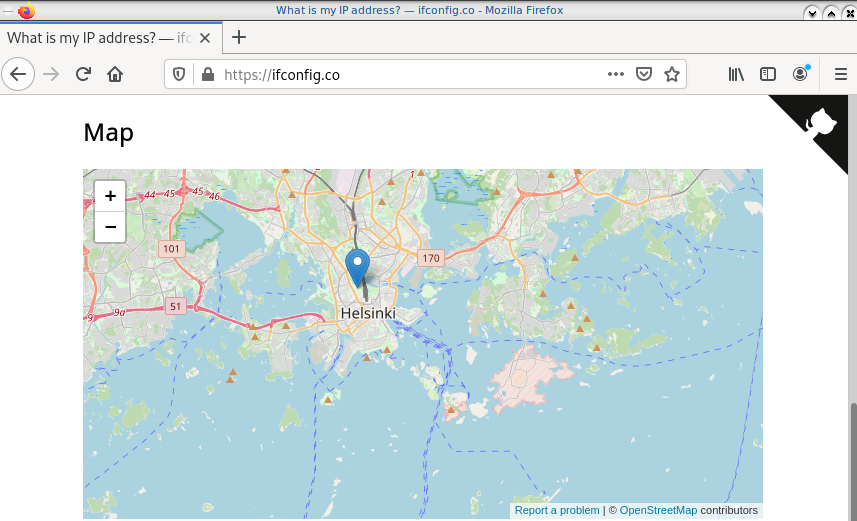This screenshot has width=857, height=521.
Task: Bookmark this page with the star
Action: click(x=672, y=74)
